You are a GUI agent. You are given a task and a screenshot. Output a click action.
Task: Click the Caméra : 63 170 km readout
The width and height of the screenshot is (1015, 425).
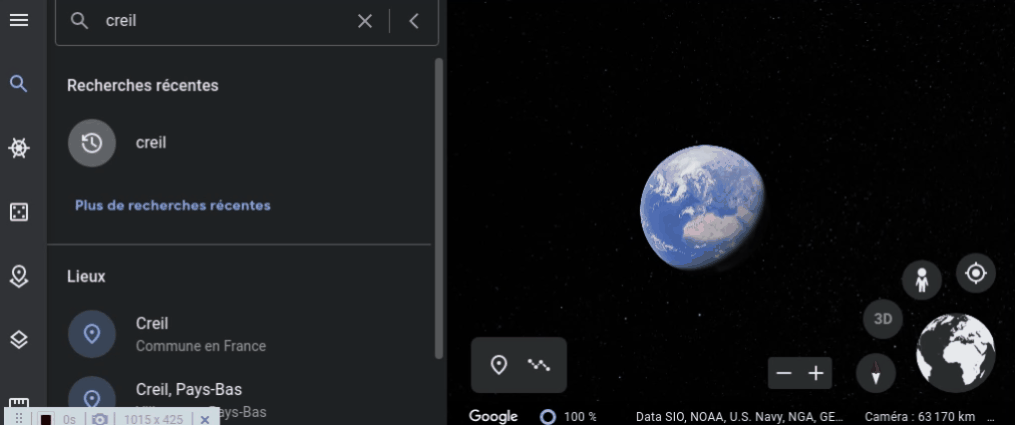coord(920,417)
